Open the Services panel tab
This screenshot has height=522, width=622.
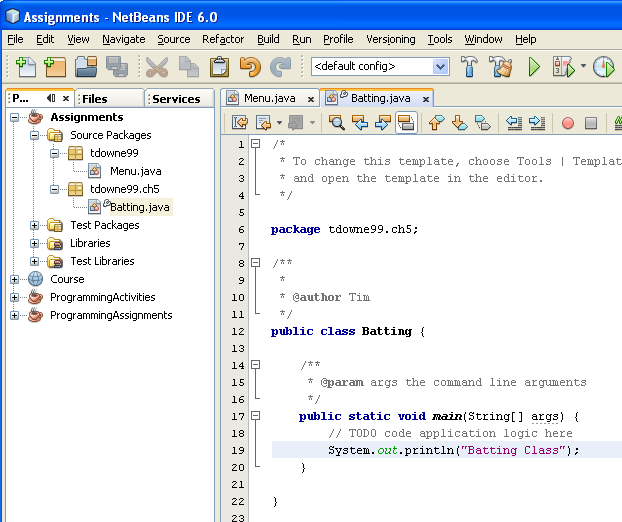pyautogui.click(x=176, y=98)
